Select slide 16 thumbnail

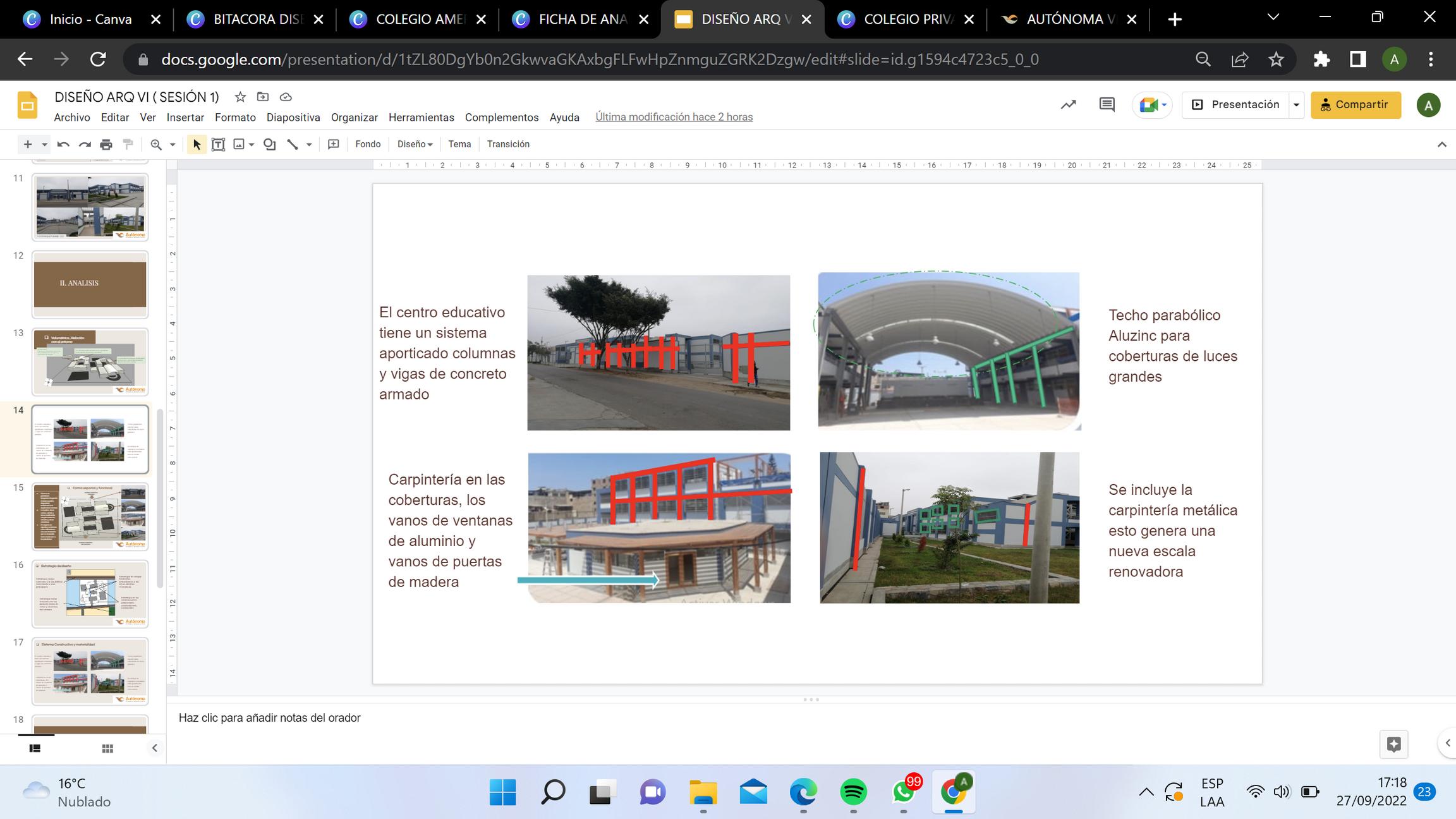[x=90, y=593]
